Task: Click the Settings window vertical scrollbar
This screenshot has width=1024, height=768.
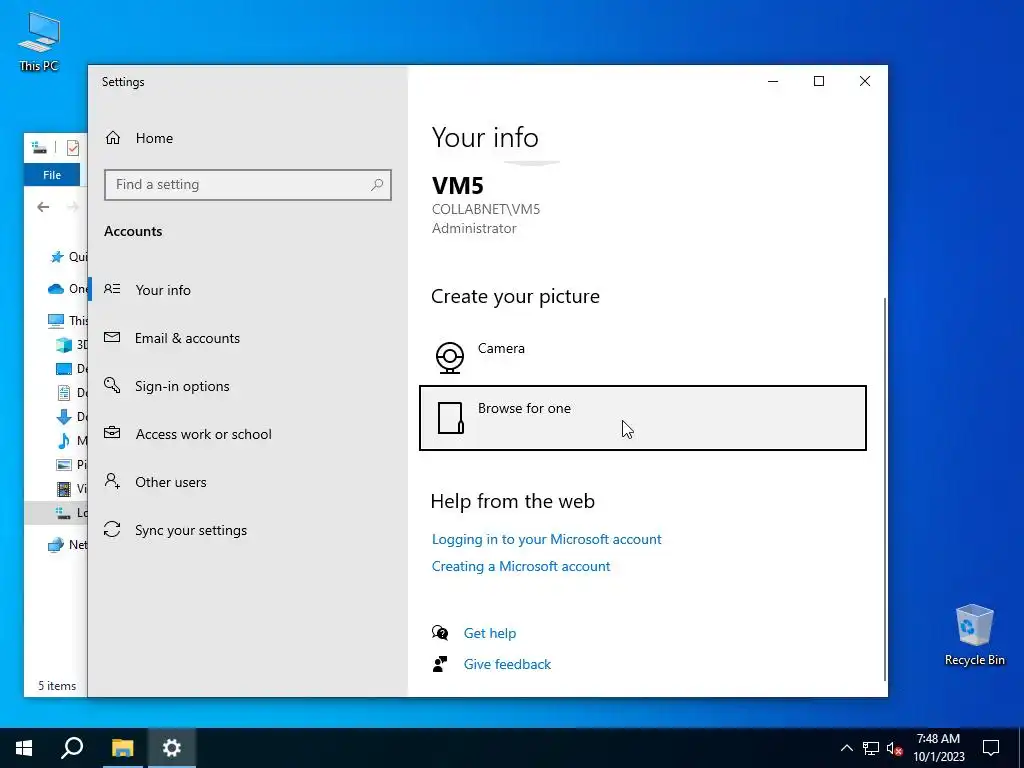Action: click(885, 488)
